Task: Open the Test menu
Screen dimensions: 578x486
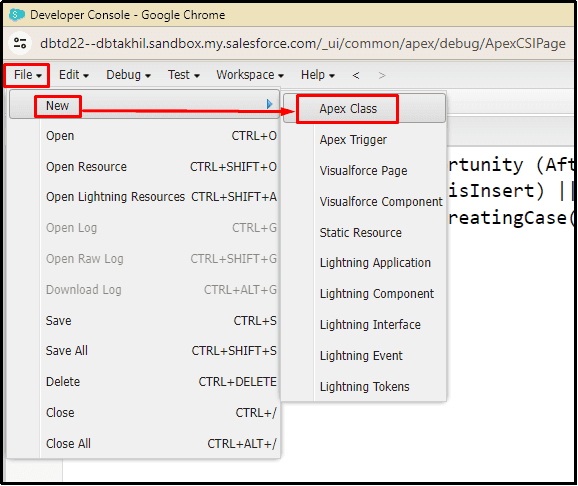Action: click(184, 75)
